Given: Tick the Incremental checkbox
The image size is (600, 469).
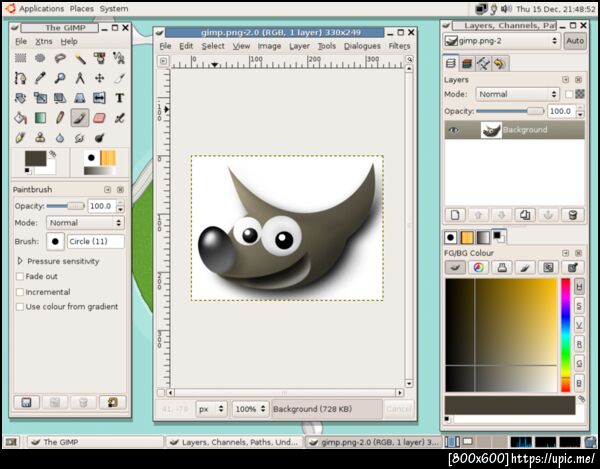Looking at the screenshot, I should click(20, 291).
